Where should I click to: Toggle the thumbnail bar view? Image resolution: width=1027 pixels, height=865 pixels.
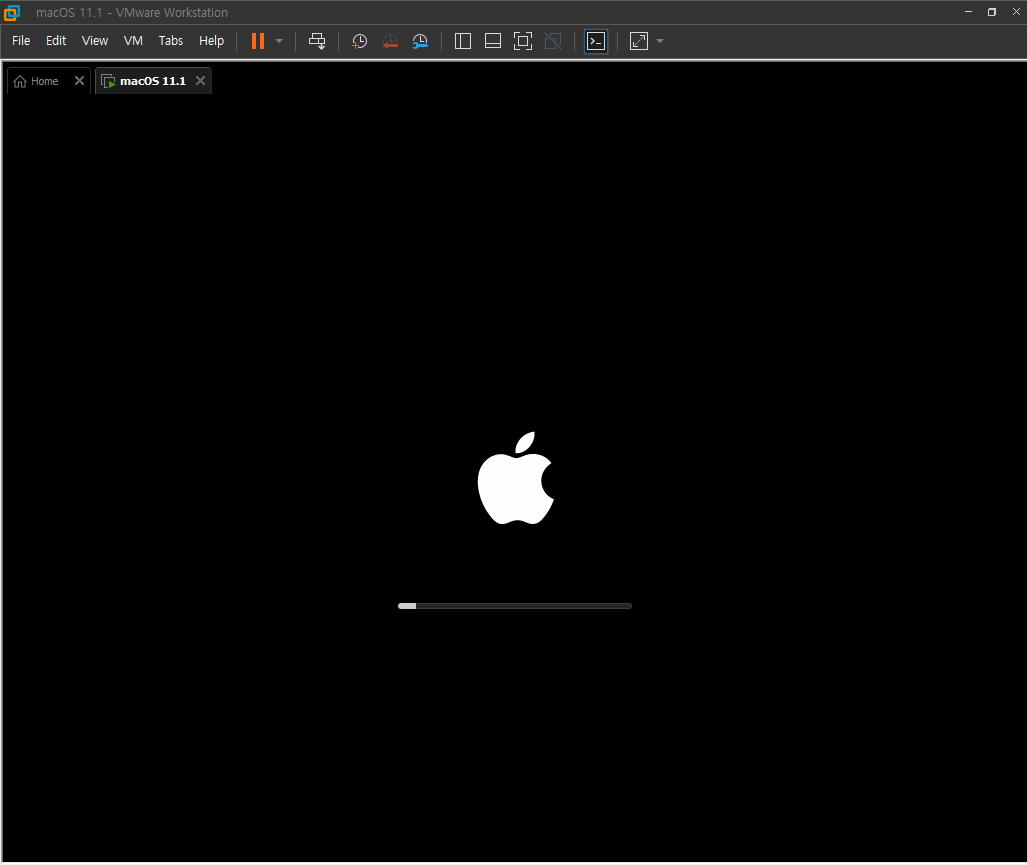pos(493,41)
